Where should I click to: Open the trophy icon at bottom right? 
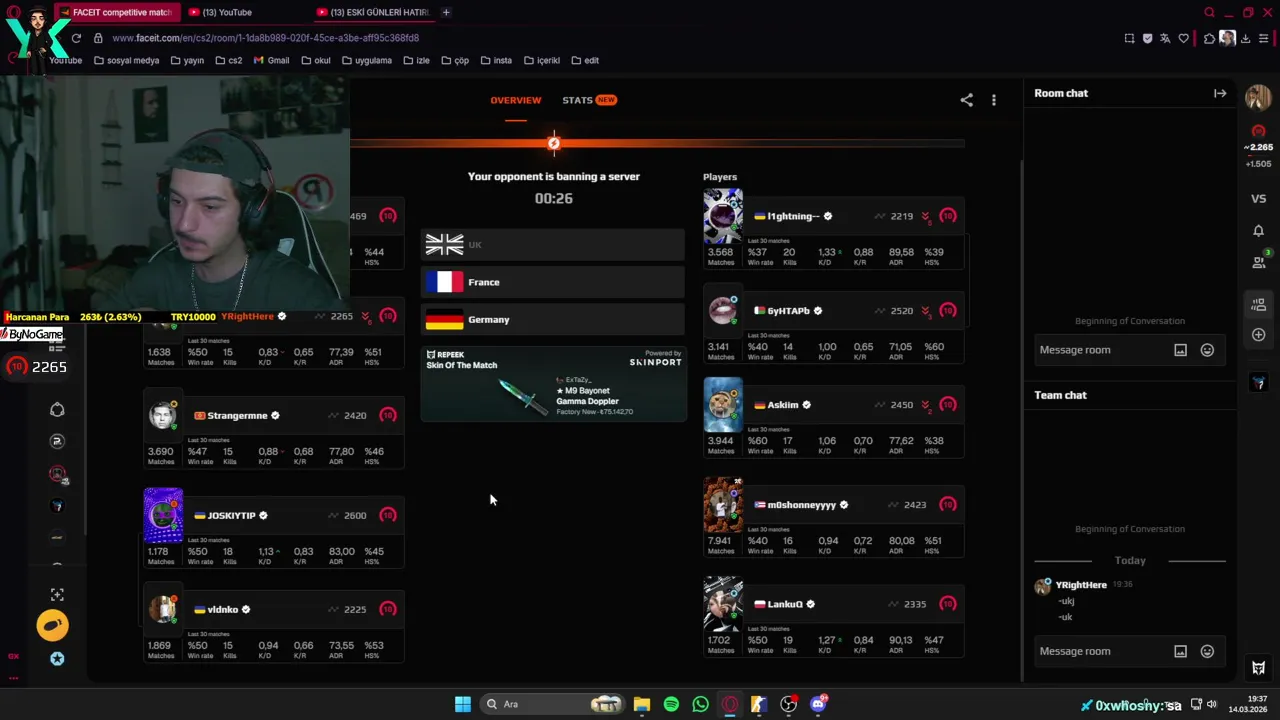1258,668
